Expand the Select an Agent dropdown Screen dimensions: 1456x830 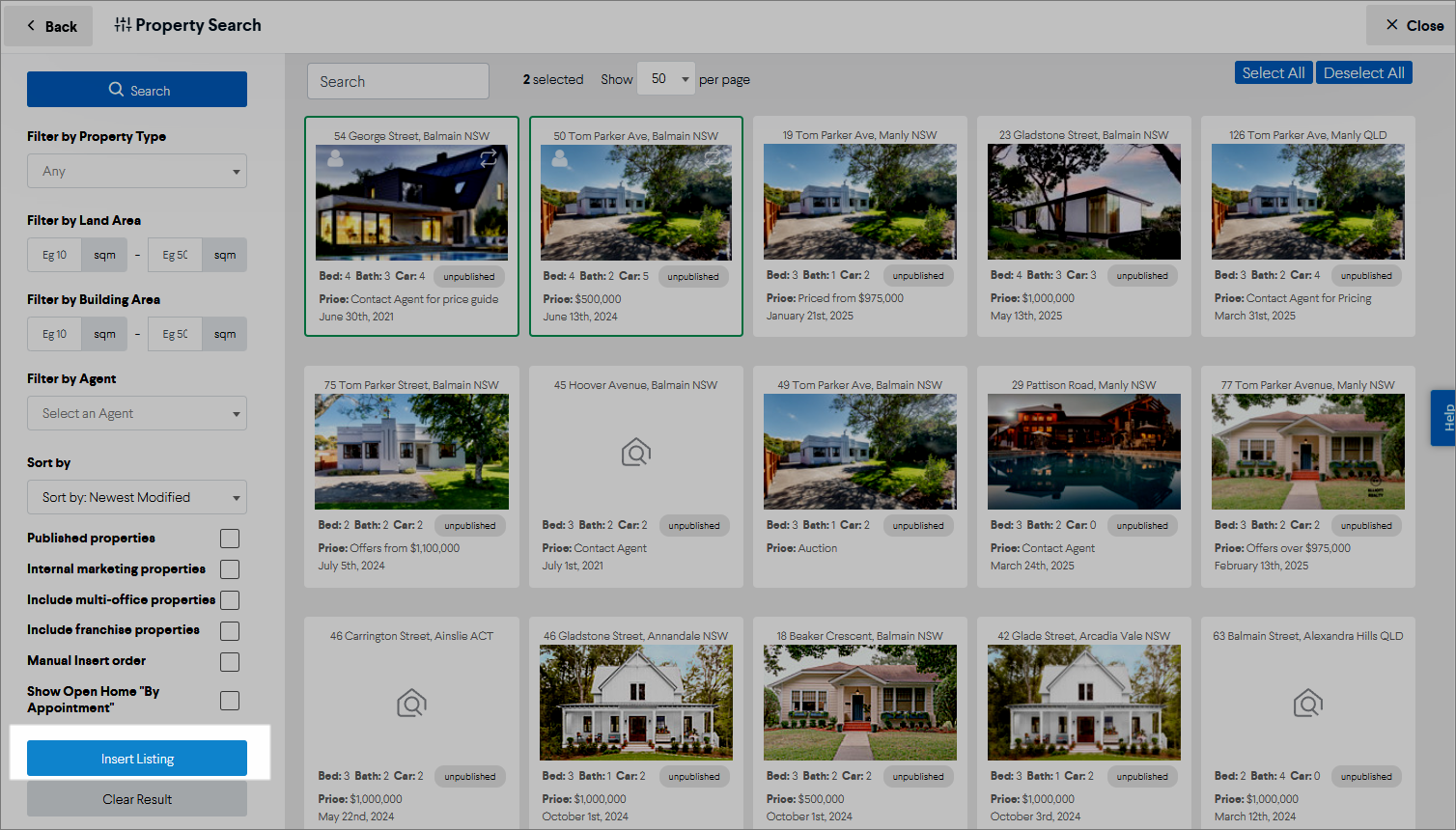[137, 413]
